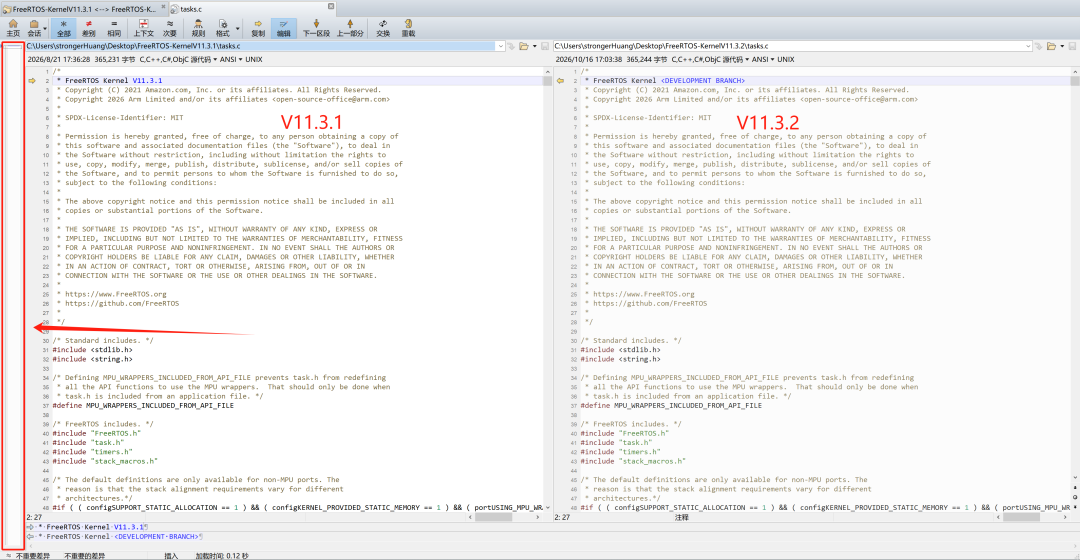Click left pane save icon
This screenshot has width=1080, height=560.
[x=545, y=46]
